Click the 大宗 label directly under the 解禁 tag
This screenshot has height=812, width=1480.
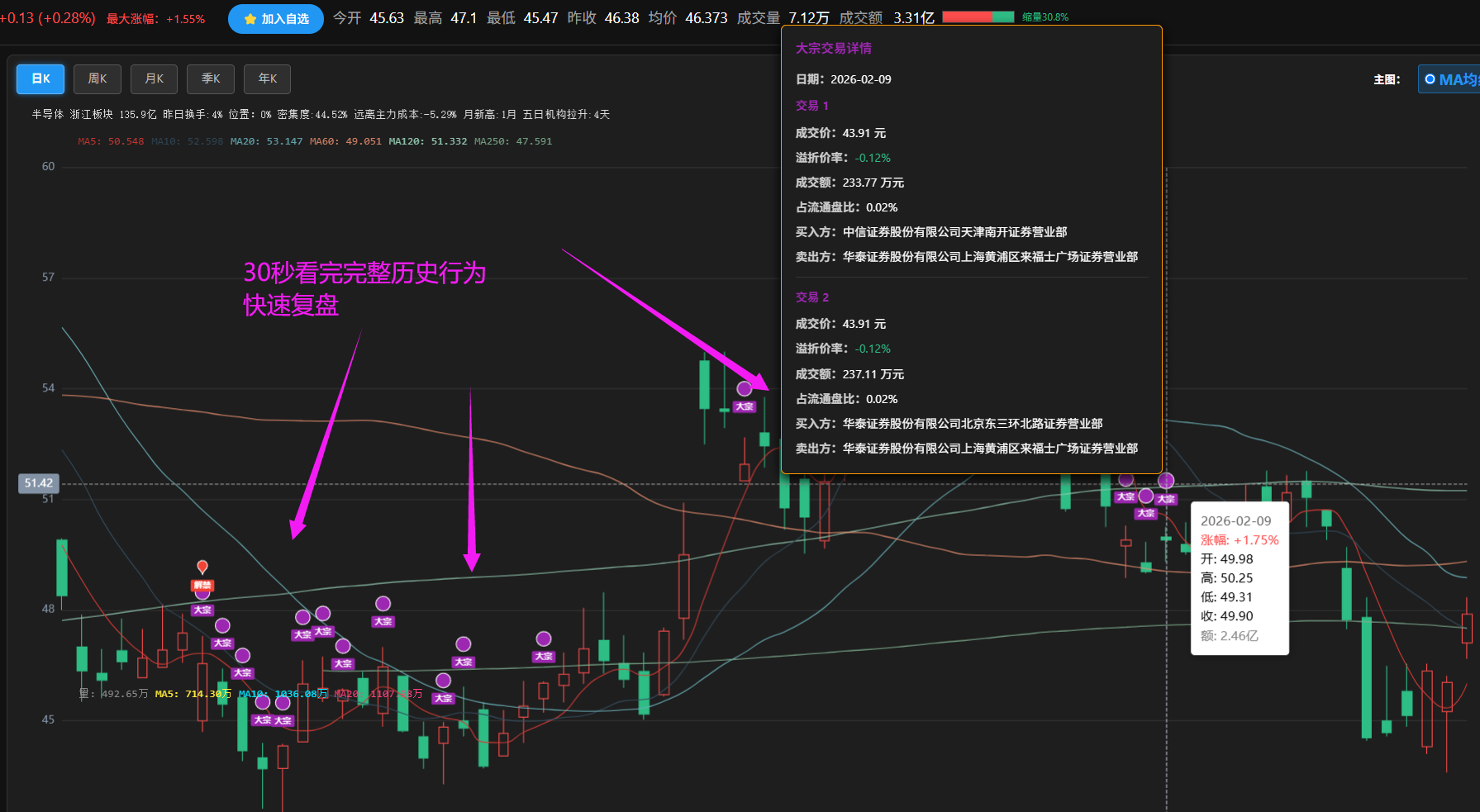pyautogui.click(x=202, y=610)
